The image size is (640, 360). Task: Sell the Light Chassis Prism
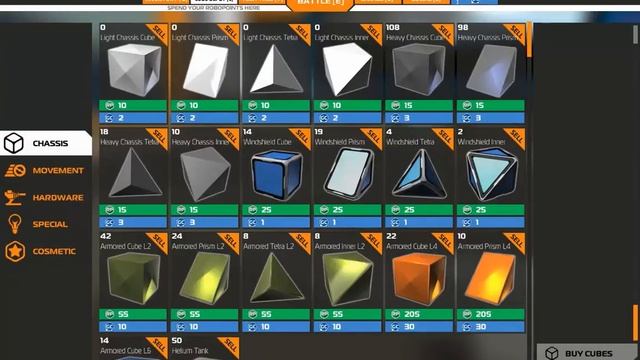tap(230, 32)
